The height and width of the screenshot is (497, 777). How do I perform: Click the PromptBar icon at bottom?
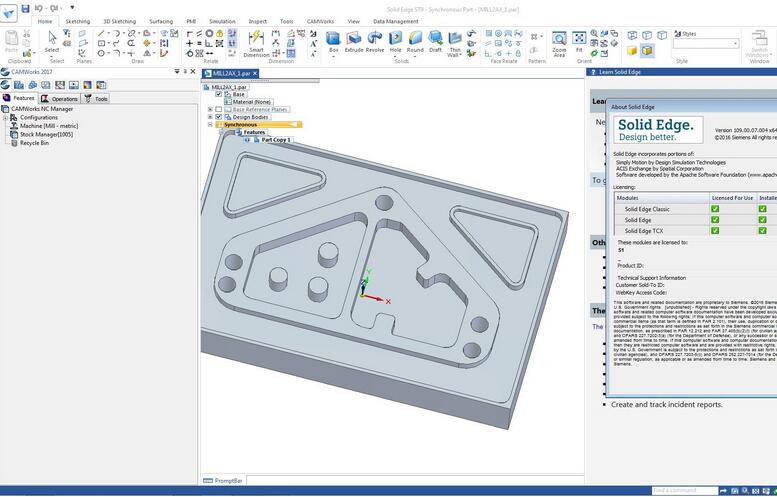(208, 481)
